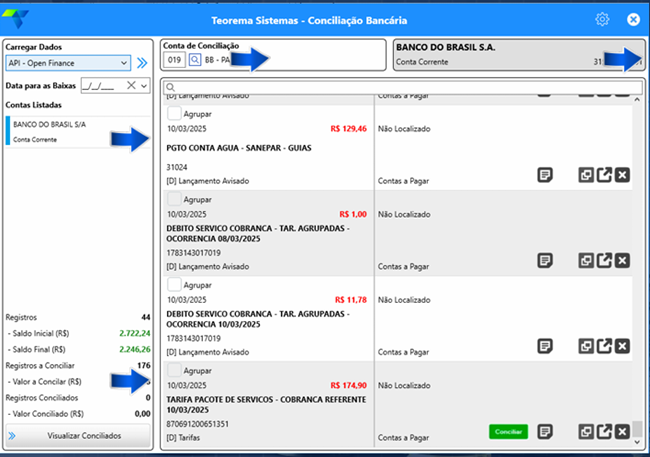Tick Agrupar checkbox for R$ 11,78 entry

point(174,285)
